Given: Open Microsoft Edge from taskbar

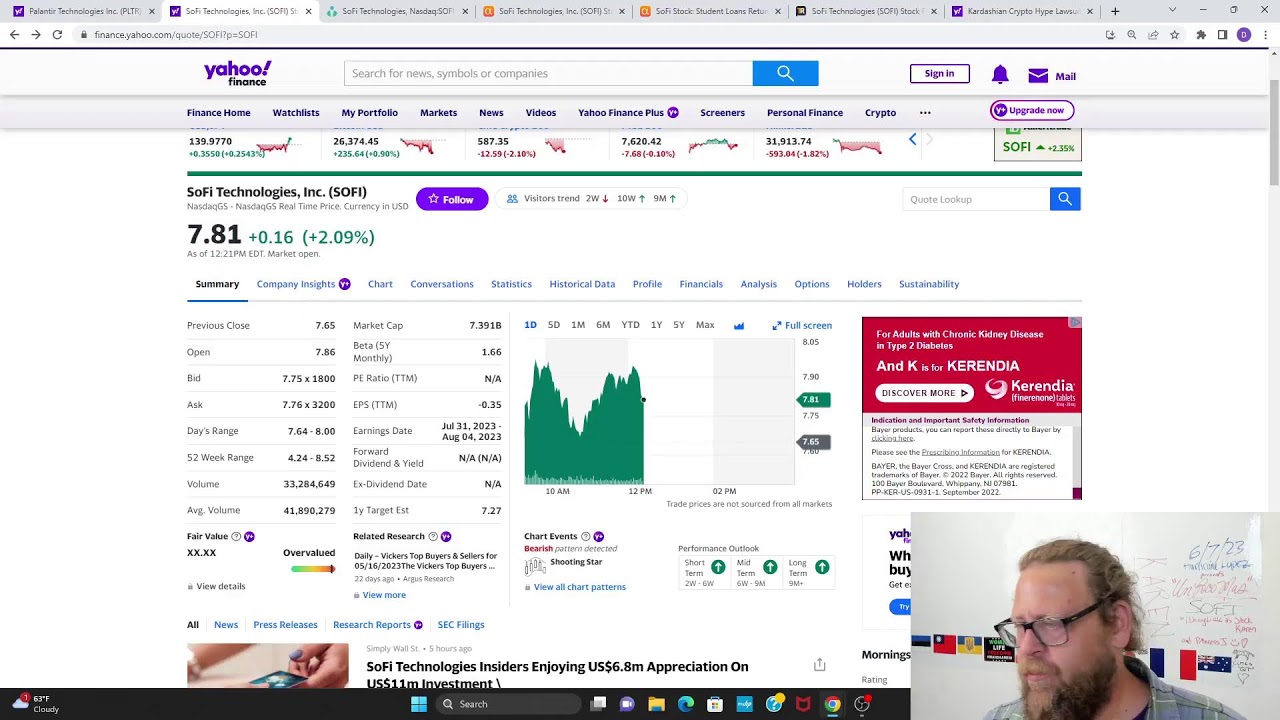Looking at the screenshot, I should [686, 704].
